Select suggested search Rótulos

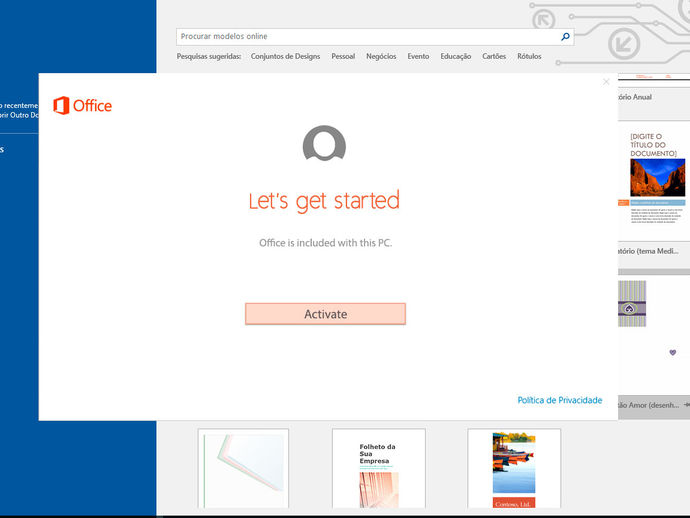(x=529, y=56)
